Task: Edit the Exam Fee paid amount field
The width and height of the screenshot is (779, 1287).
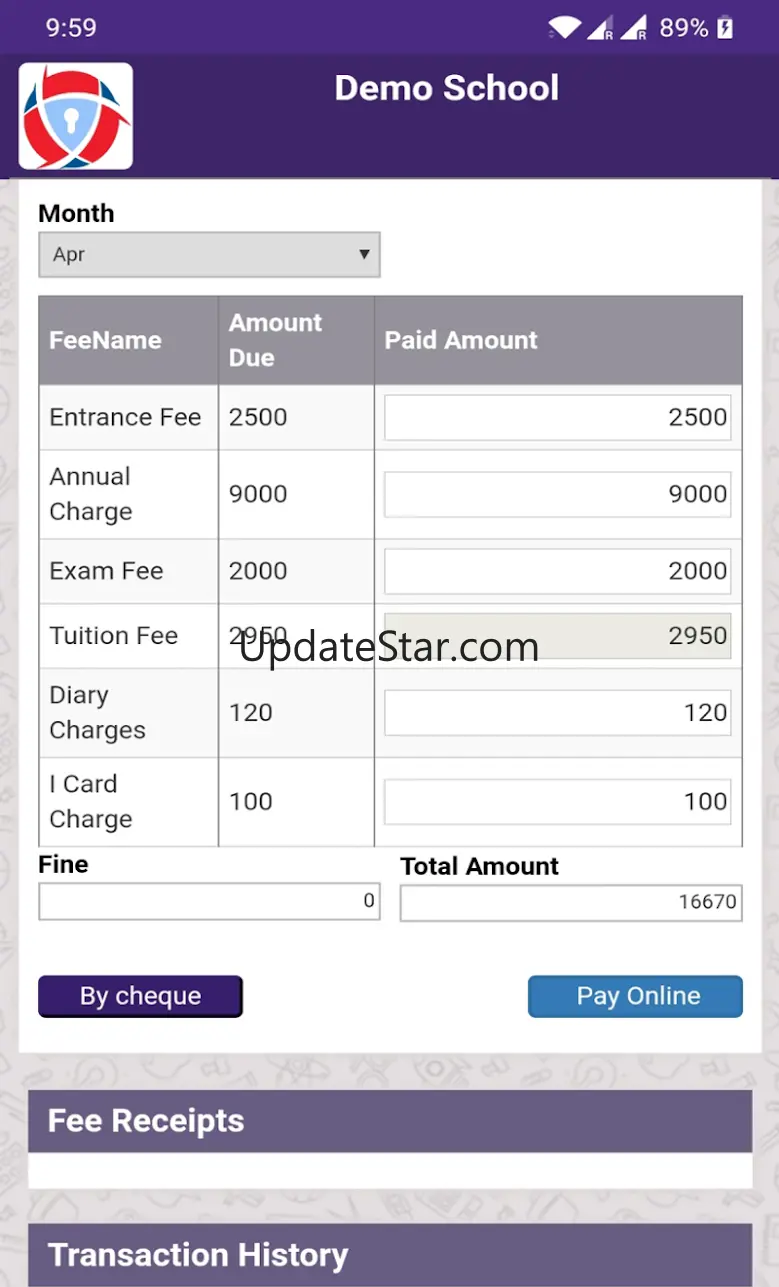Action: [x=557, y=571]
